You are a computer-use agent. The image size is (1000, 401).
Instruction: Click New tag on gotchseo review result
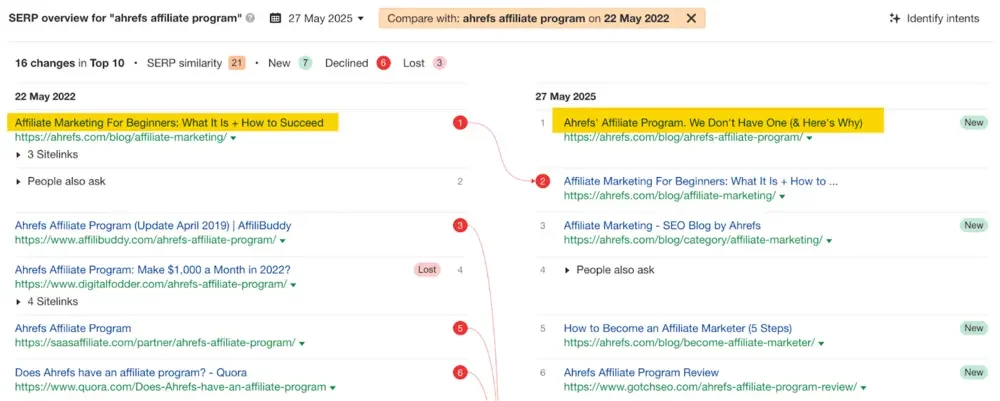pos(974,373)
